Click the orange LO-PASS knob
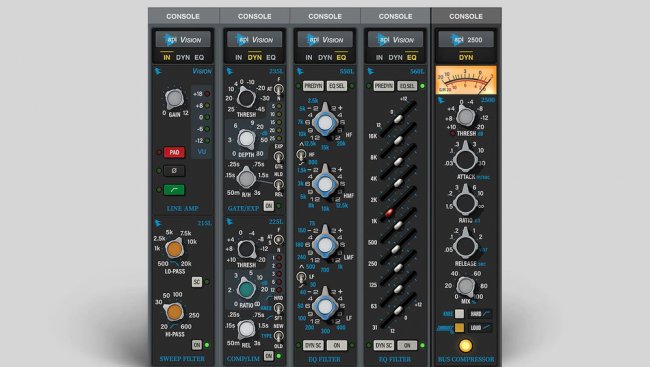The height and width of the screenshot is (367, 650). pyautogui.click(x=175, y=249)
